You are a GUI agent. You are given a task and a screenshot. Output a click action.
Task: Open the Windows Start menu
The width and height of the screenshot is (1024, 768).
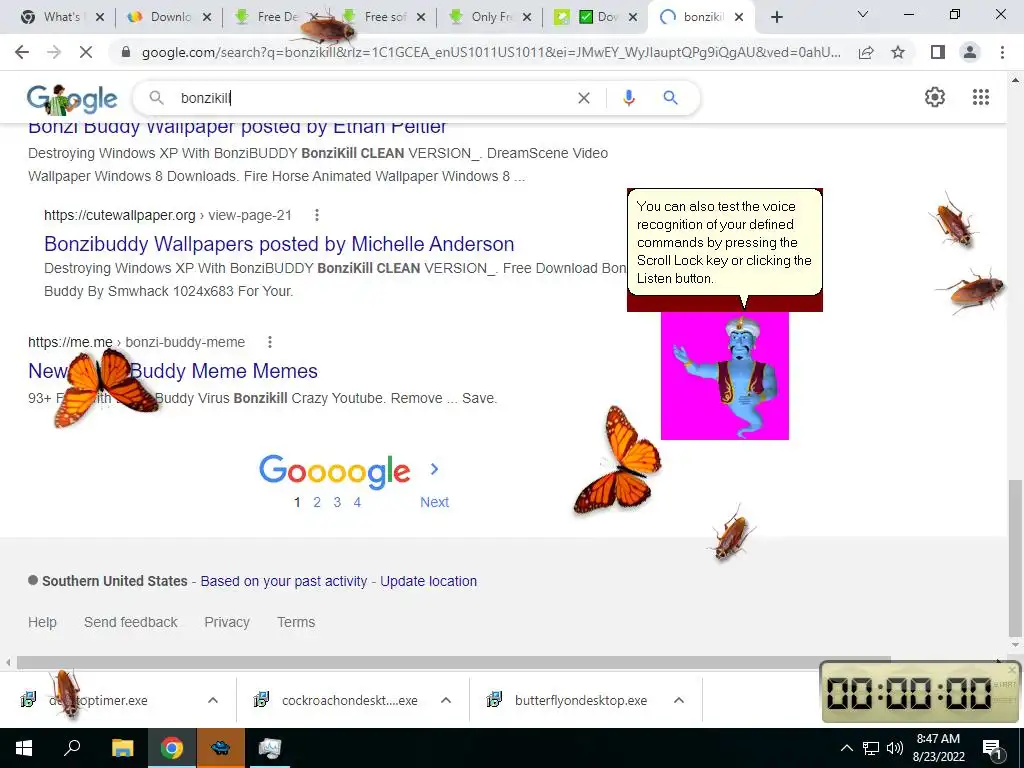24,748
